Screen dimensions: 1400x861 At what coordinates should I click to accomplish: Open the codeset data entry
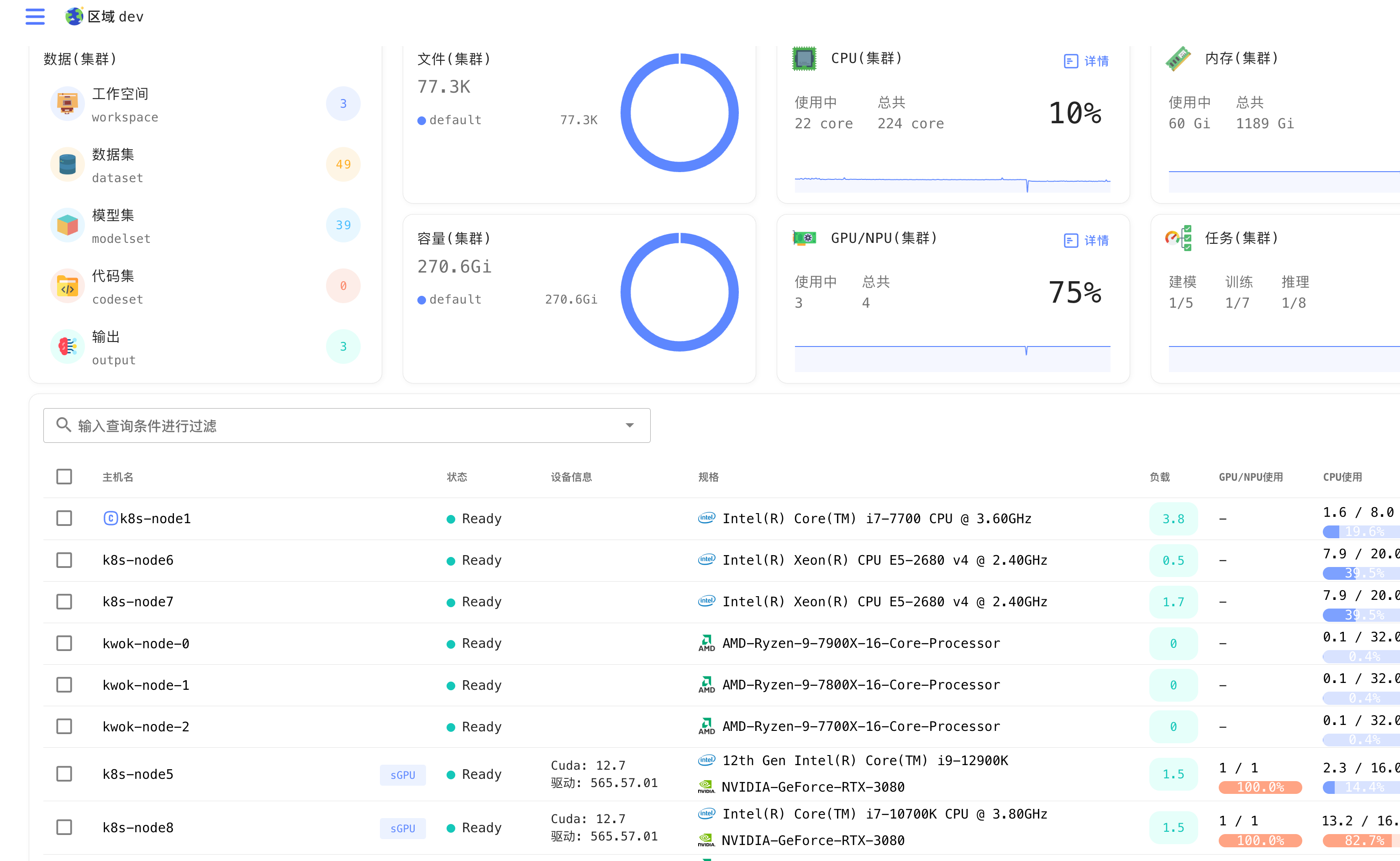[205, 286]
